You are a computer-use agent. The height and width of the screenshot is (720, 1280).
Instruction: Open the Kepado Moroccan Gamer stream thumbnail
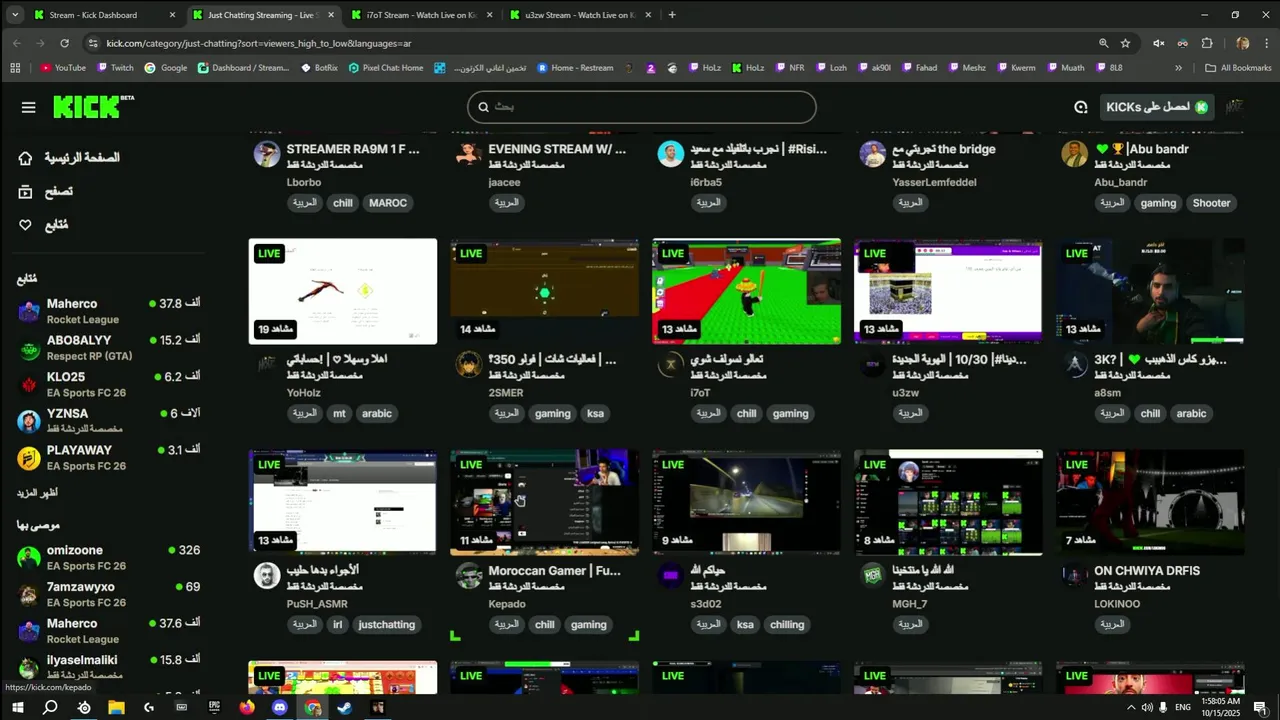(x=544, y=502)
